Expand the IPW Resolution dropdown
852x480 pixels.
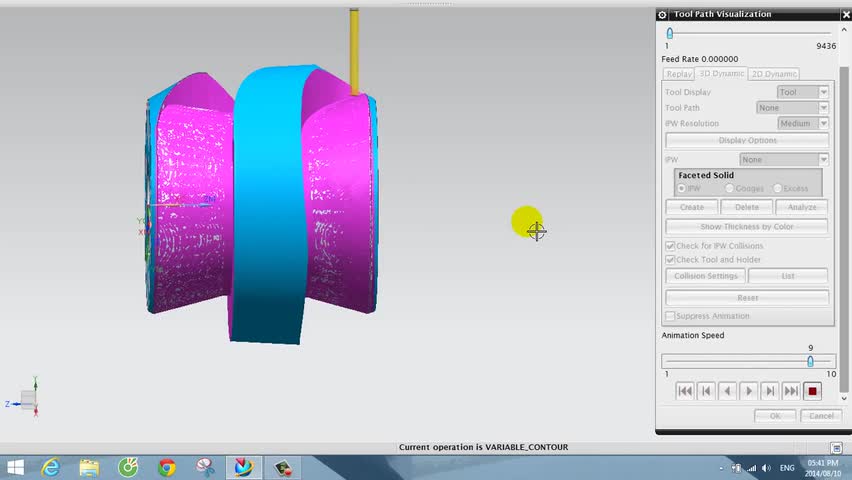[803, 123]
